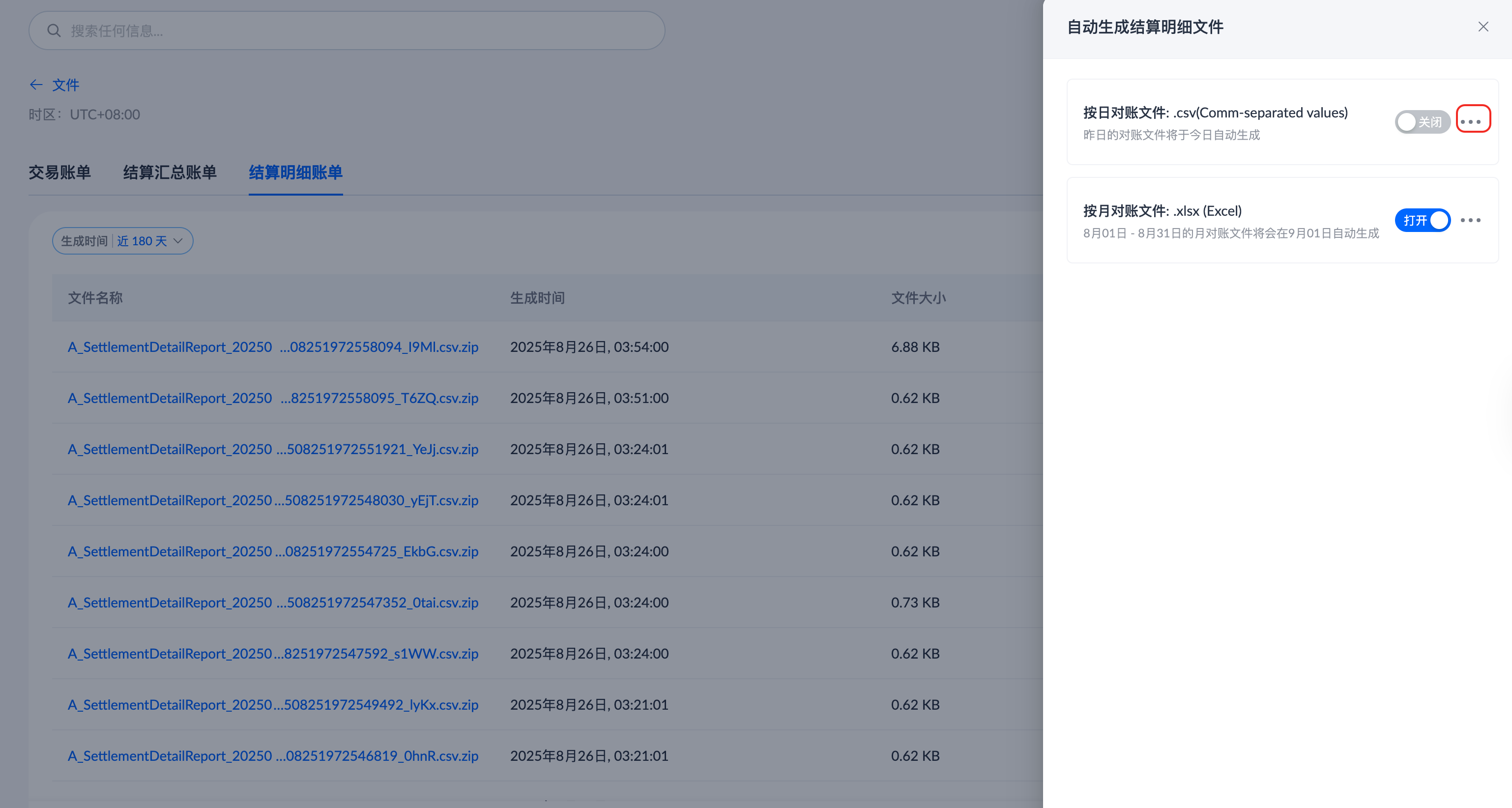The width and height of the screenshot is (1512, 808).
Task: Open more options for monthly reconciliation file
Action: (1470, 220)
